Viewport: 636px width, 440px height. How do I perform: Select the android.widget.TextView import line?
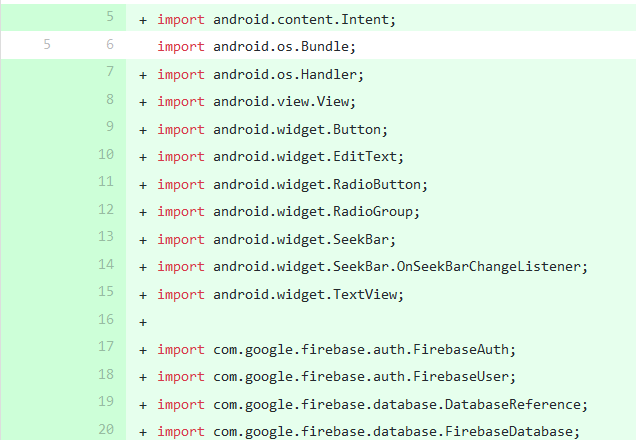click(x=281, y=294)
